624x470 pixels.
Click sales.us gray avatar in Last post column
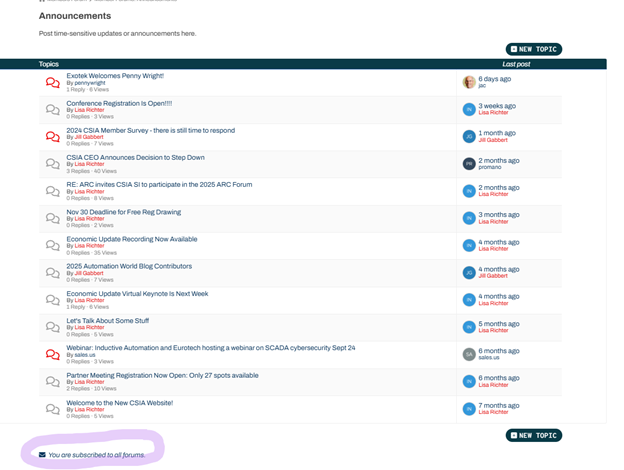point(468,354)
